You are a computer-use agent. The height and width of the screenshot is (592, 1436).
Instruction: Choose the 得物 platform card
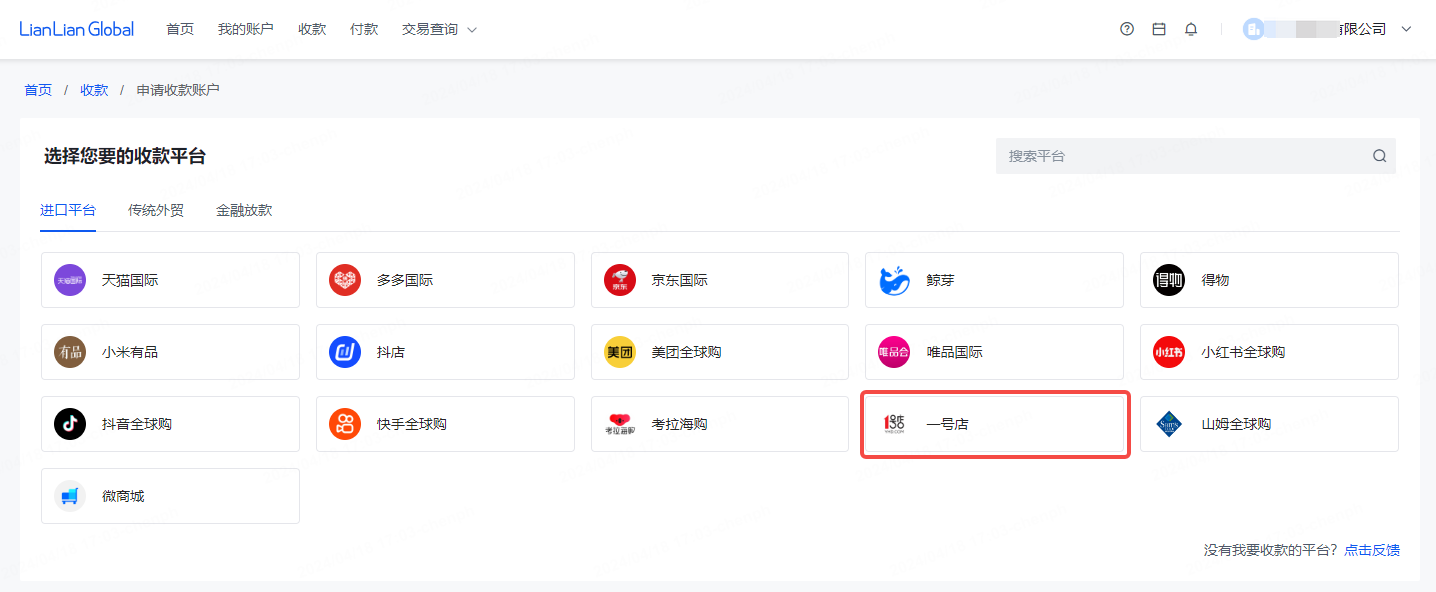[1269, 280]
